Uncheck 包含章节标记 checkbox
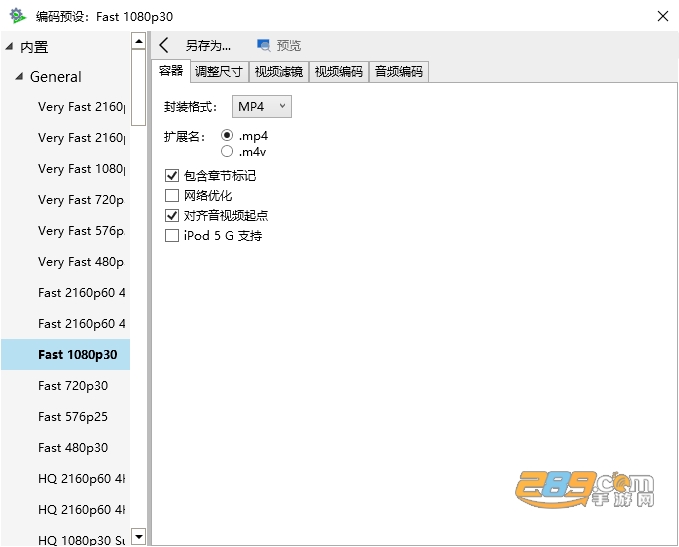The width and height of the screenshot is (679, 547). click(x=172, y=175)
